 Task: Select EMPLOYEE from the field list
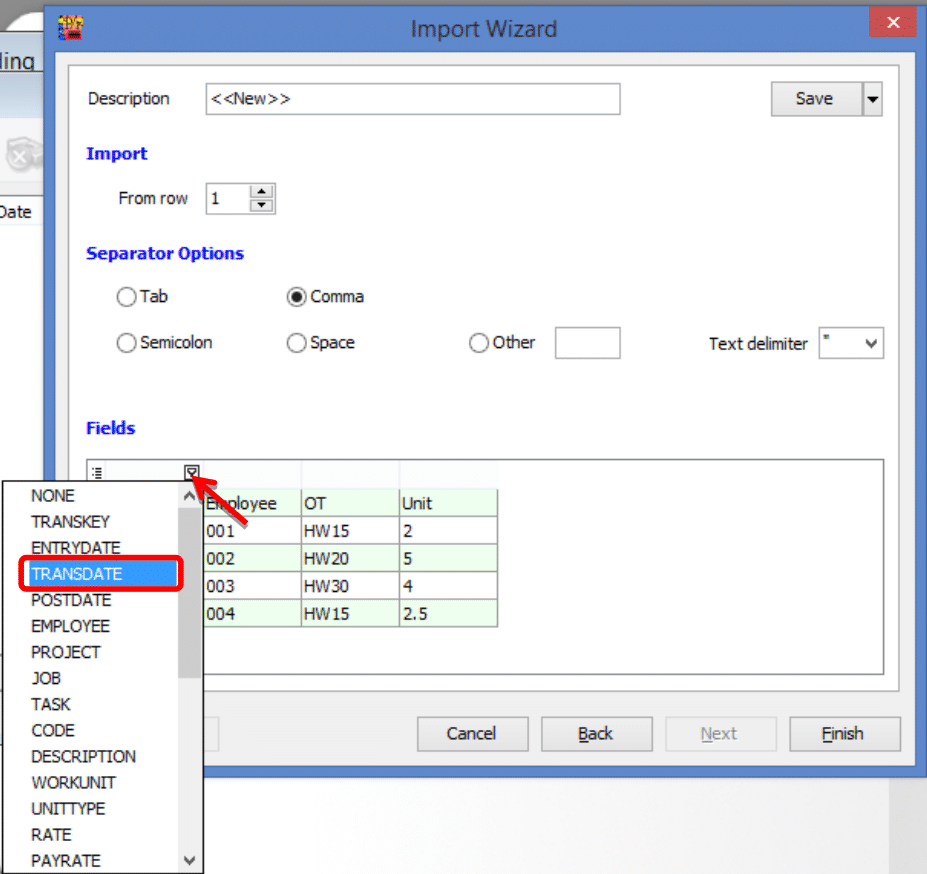(70, 626)
